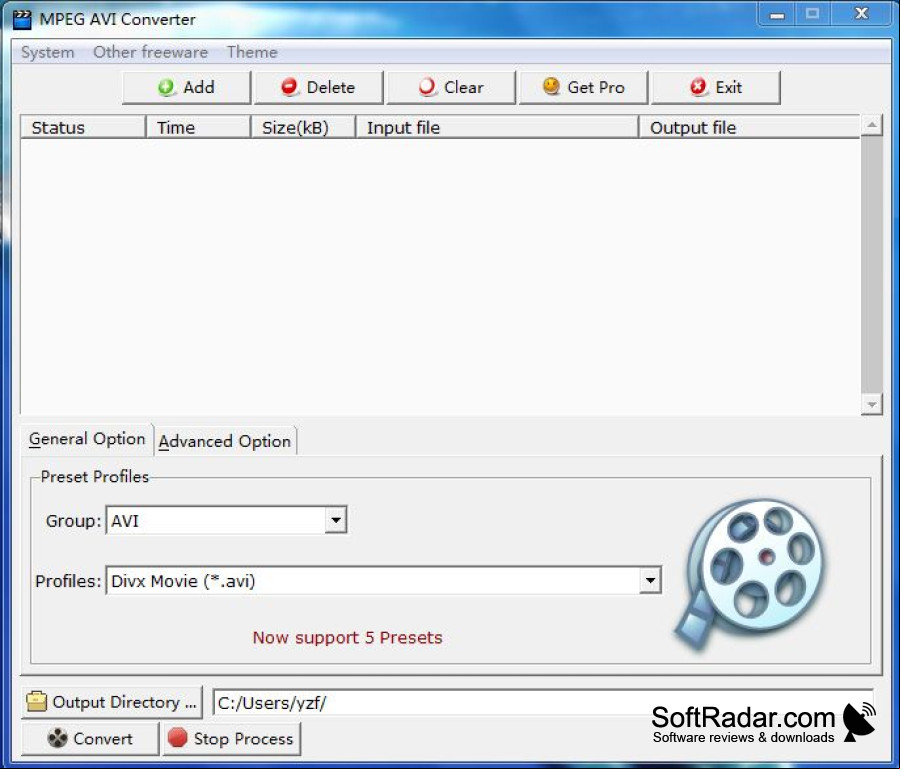
Task: Click the file list scroll up arrow
Action: point(872,125)
